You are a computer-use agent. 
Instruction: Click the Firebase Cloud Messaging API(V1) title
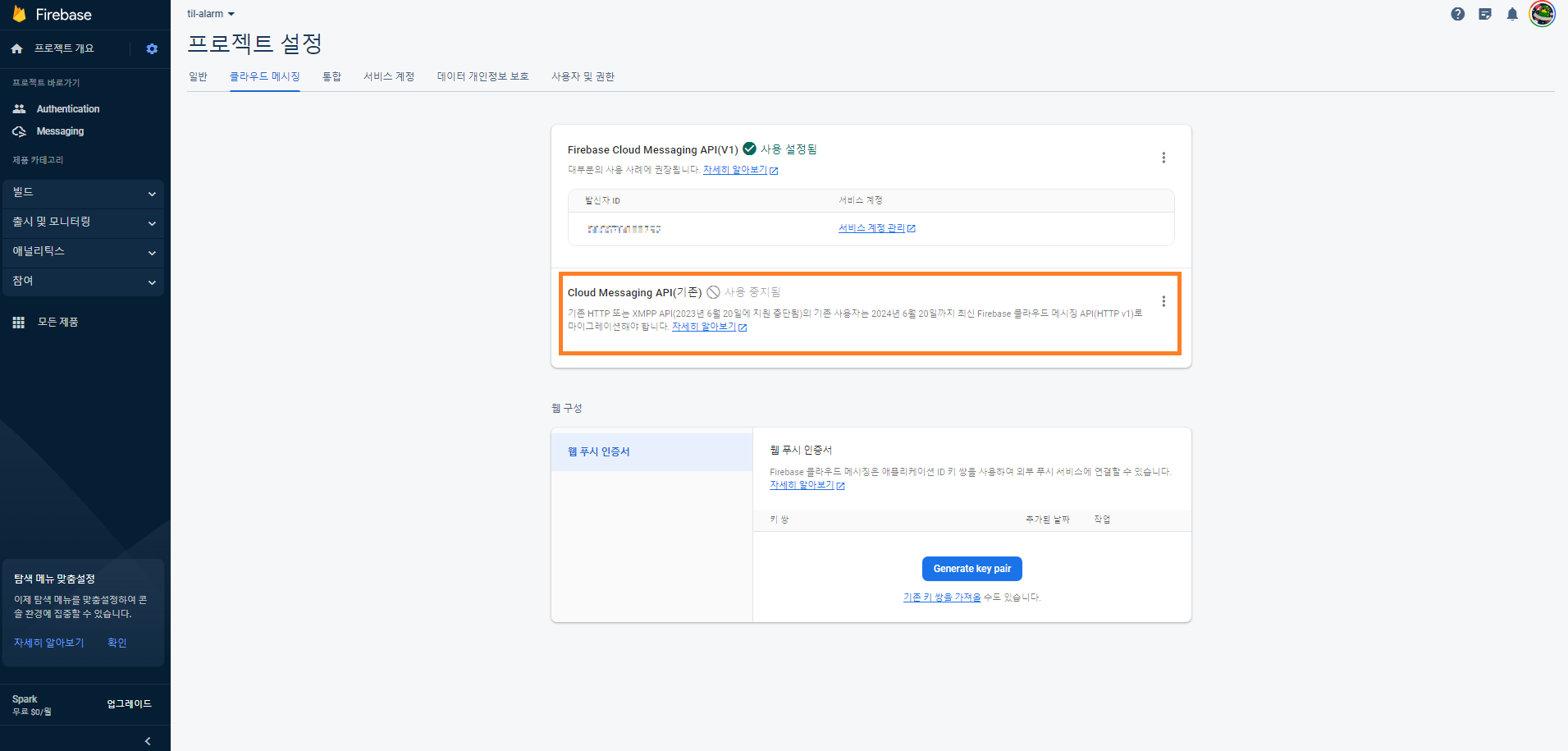coord(653,149)
